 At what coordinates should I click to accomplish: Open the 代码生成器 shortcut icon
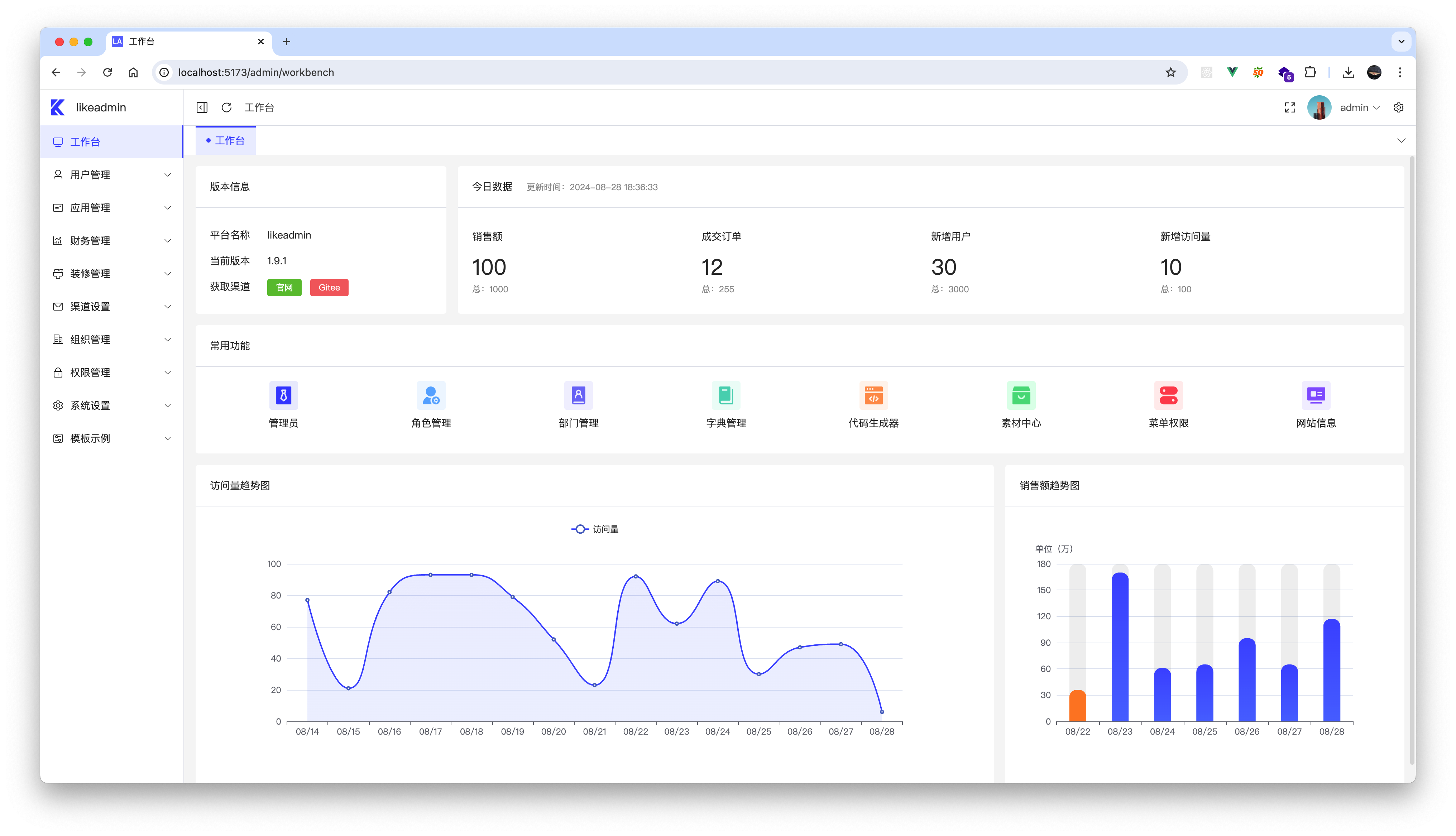[873, 395]
